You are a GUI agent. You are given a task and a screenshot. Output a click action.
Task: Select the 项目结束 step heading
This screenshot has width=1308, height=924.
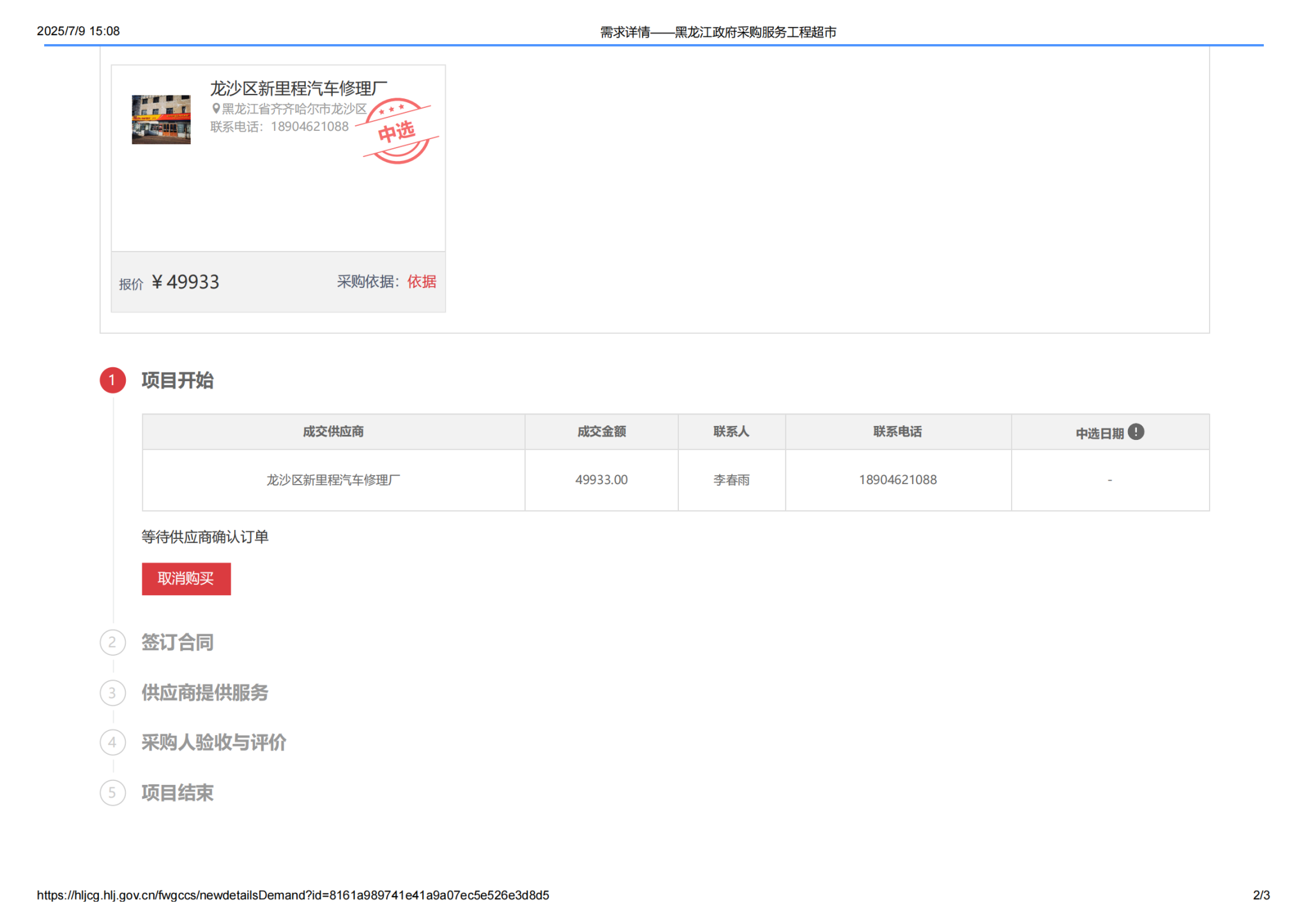[178, 793]
